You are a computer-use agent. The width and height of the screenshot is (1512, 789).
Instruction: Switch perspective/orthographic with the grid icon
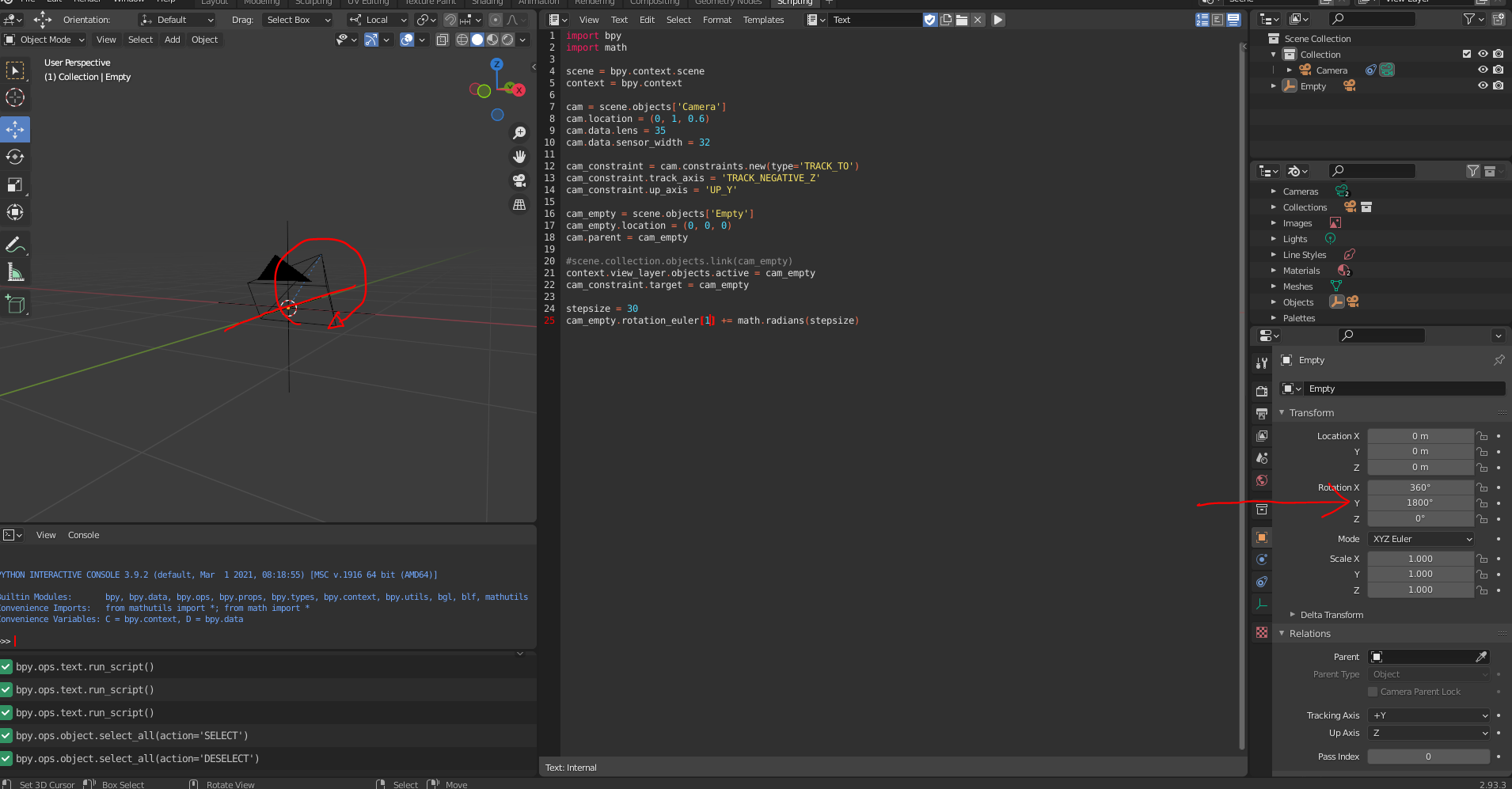point(519,204)
